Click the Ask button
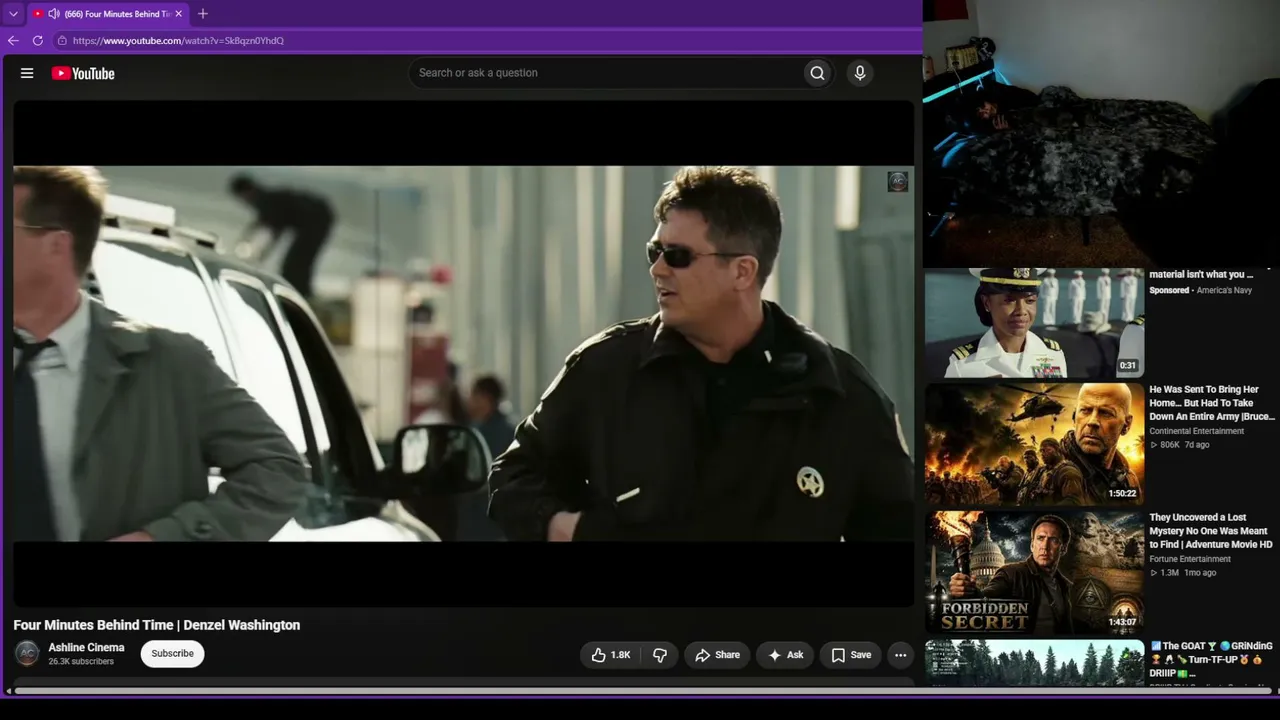Viewport: 1280px width, 720px height. click(x=785, y=655)
